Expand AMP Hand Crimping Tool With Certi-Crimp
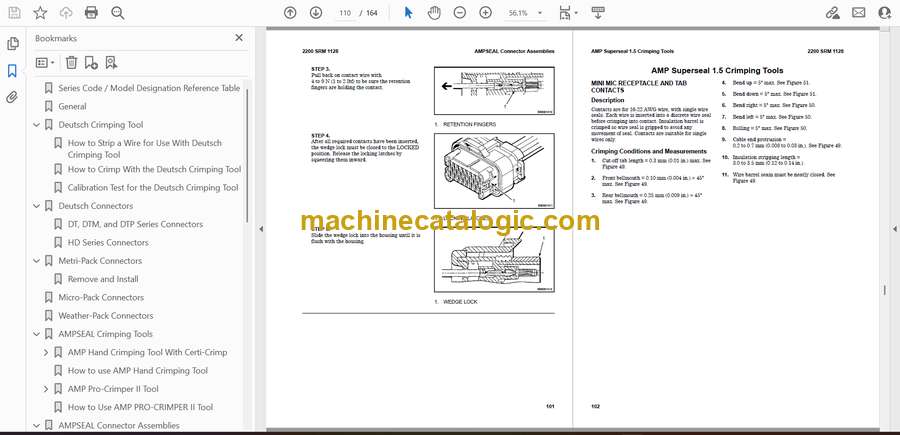This screenshot has width=900, height=435. (46, 352)
